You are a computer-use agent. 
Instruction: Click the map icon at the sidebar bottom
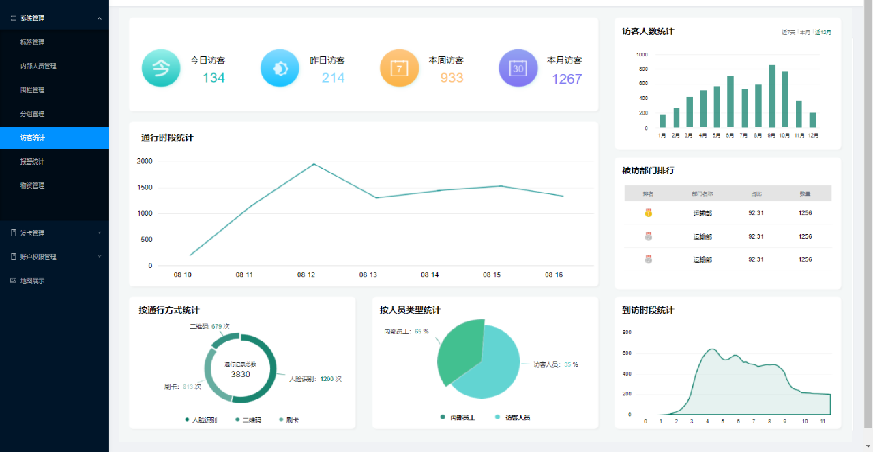tap(13, 281)
